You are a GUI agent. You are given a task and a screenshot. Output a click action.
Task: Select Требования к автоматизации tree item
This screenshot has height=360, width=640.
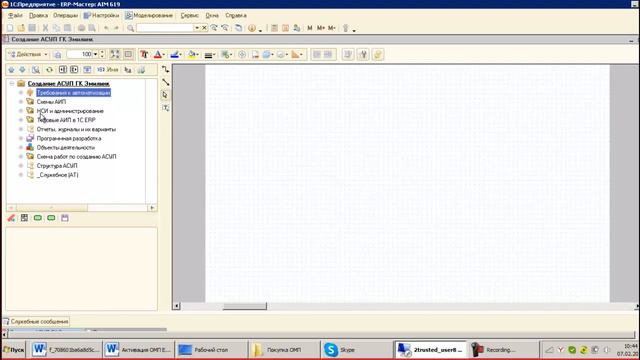73,93
